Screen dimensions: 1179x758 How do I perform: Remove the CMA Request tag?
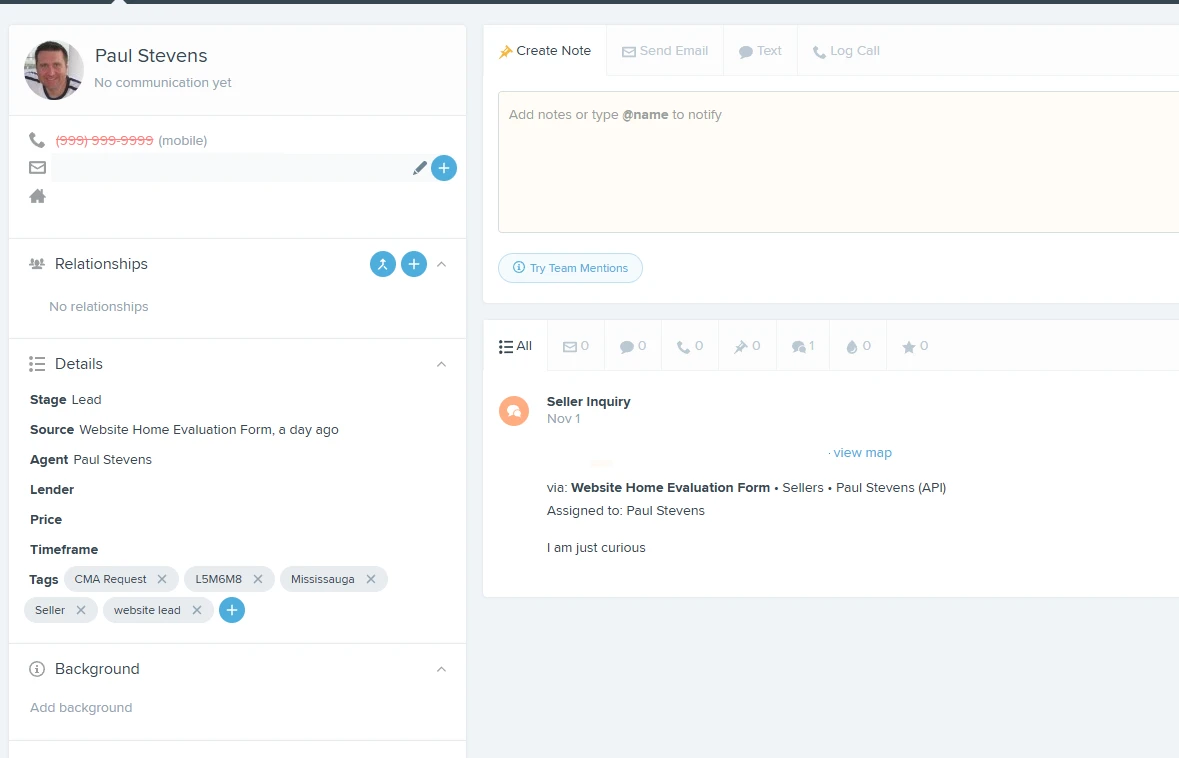tap(162, 579)
